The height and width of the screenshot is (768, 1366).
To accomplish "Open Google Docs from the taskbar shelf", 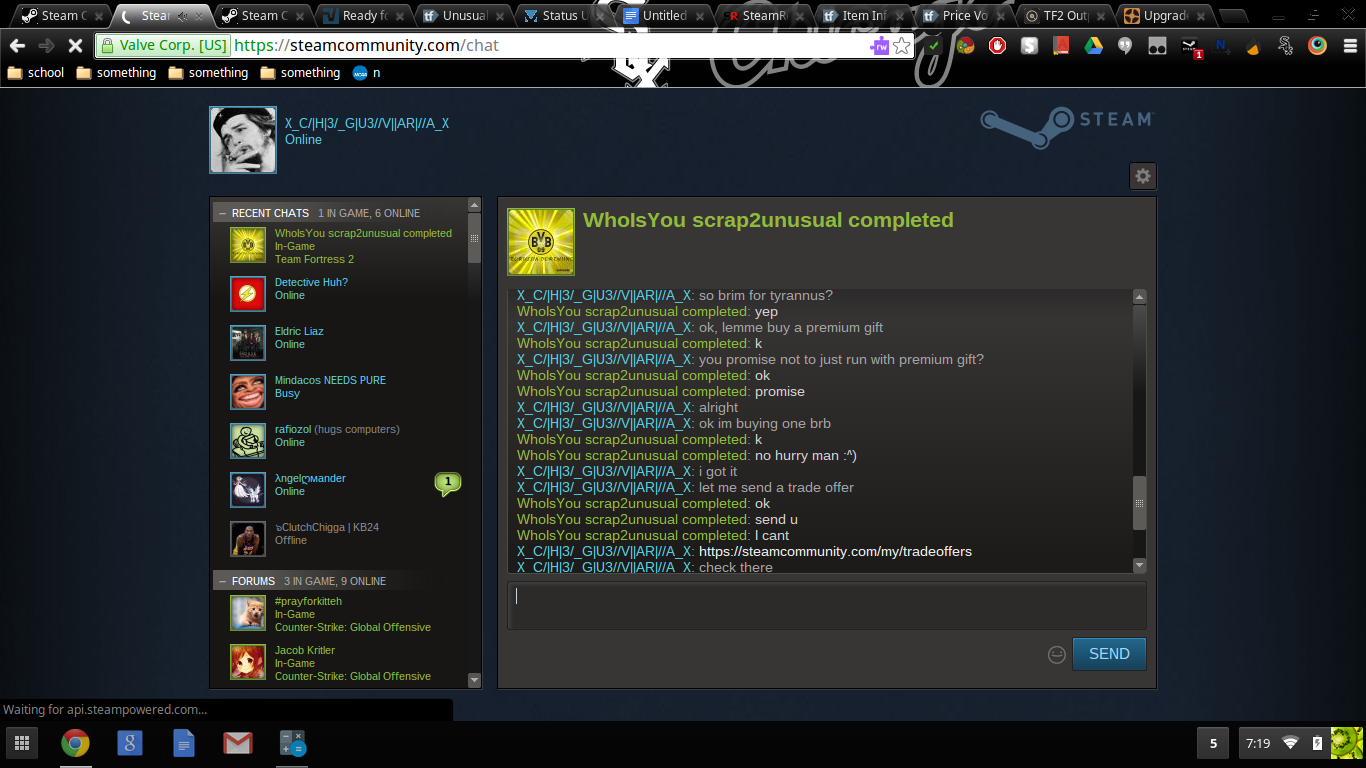I will (183, 743).
